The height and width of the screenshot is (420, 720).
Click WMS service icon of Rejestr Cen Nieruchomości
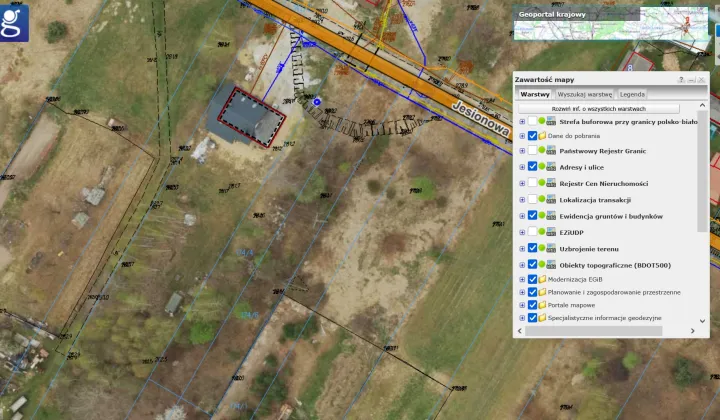pyautogui.click(x=551, y=183)
